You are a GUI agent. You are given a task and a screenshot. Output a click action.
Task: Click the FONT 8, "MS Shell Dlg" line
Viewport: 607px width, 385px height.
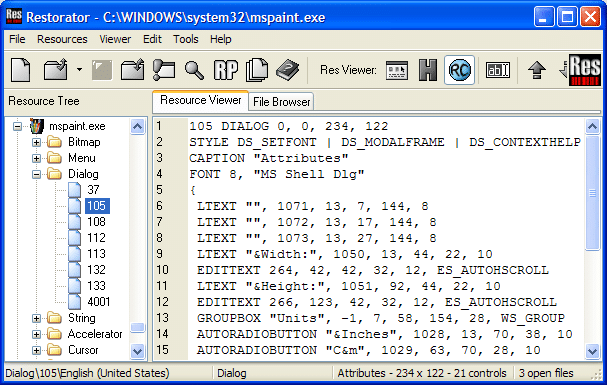coord(277,174)
